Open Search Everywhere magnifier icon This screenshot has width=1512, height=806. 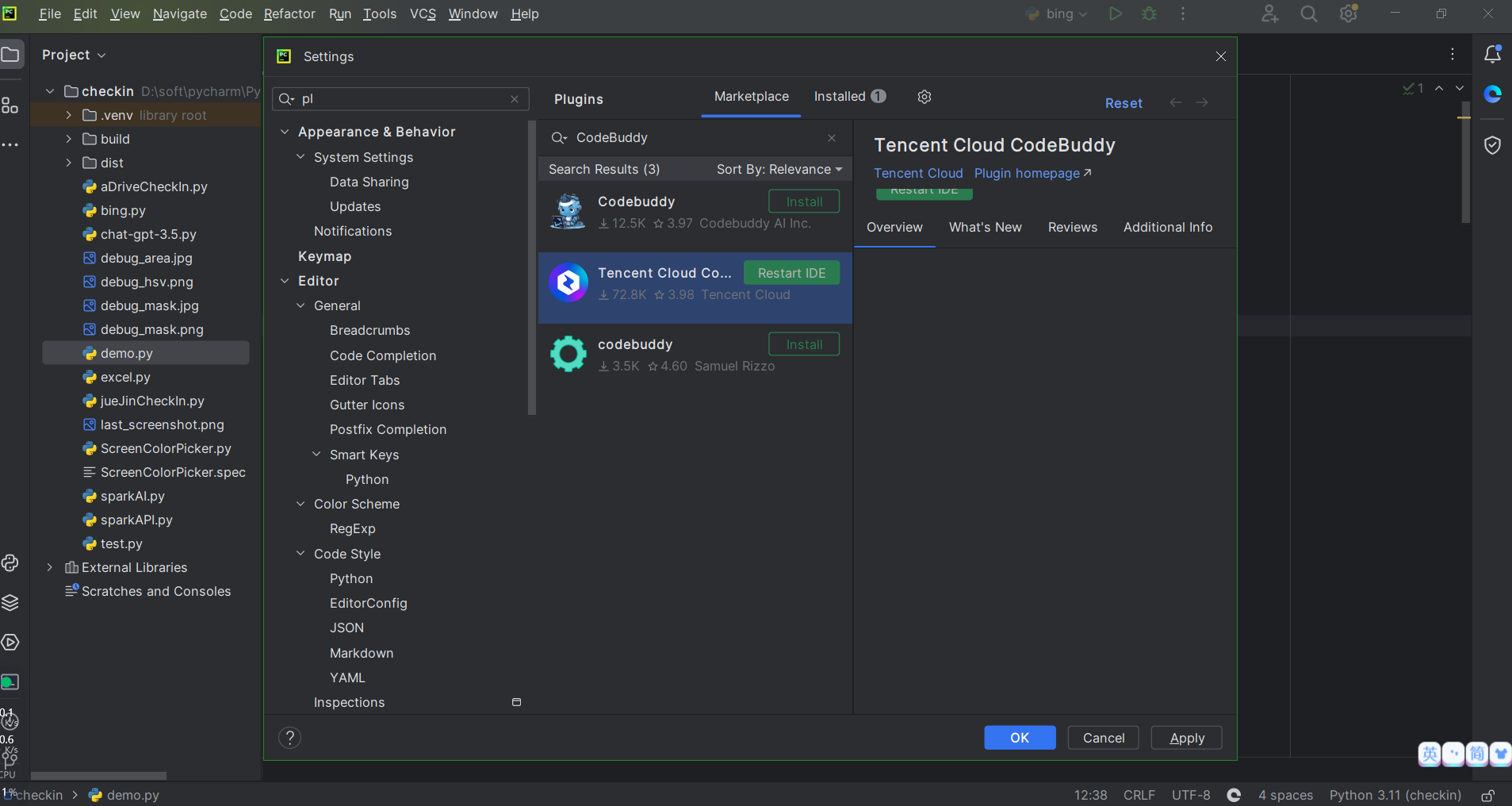tap(1309, 13)
